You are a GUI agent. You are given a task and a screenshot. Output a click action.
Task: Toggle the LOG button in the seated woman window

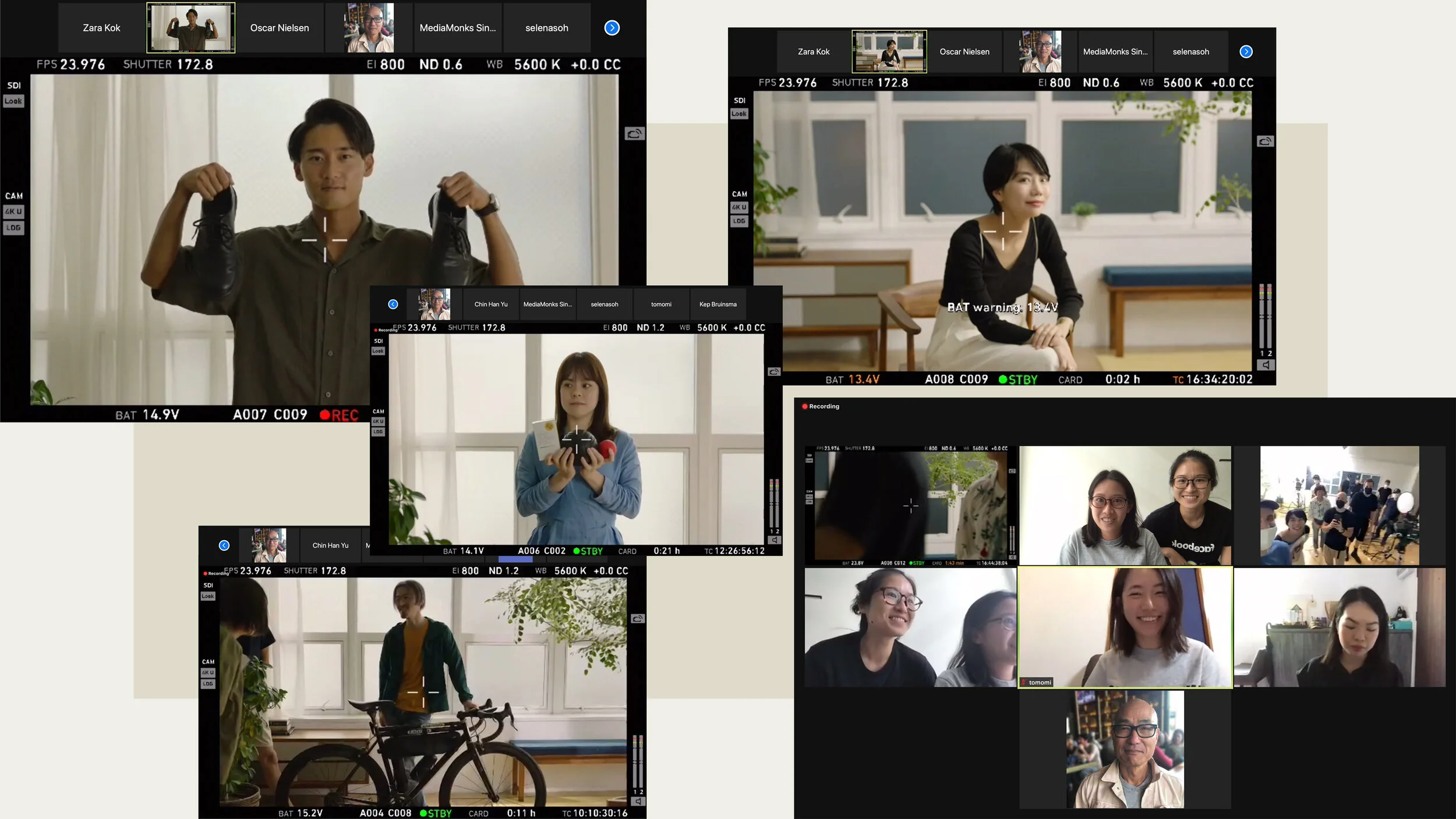pos(739,221)
